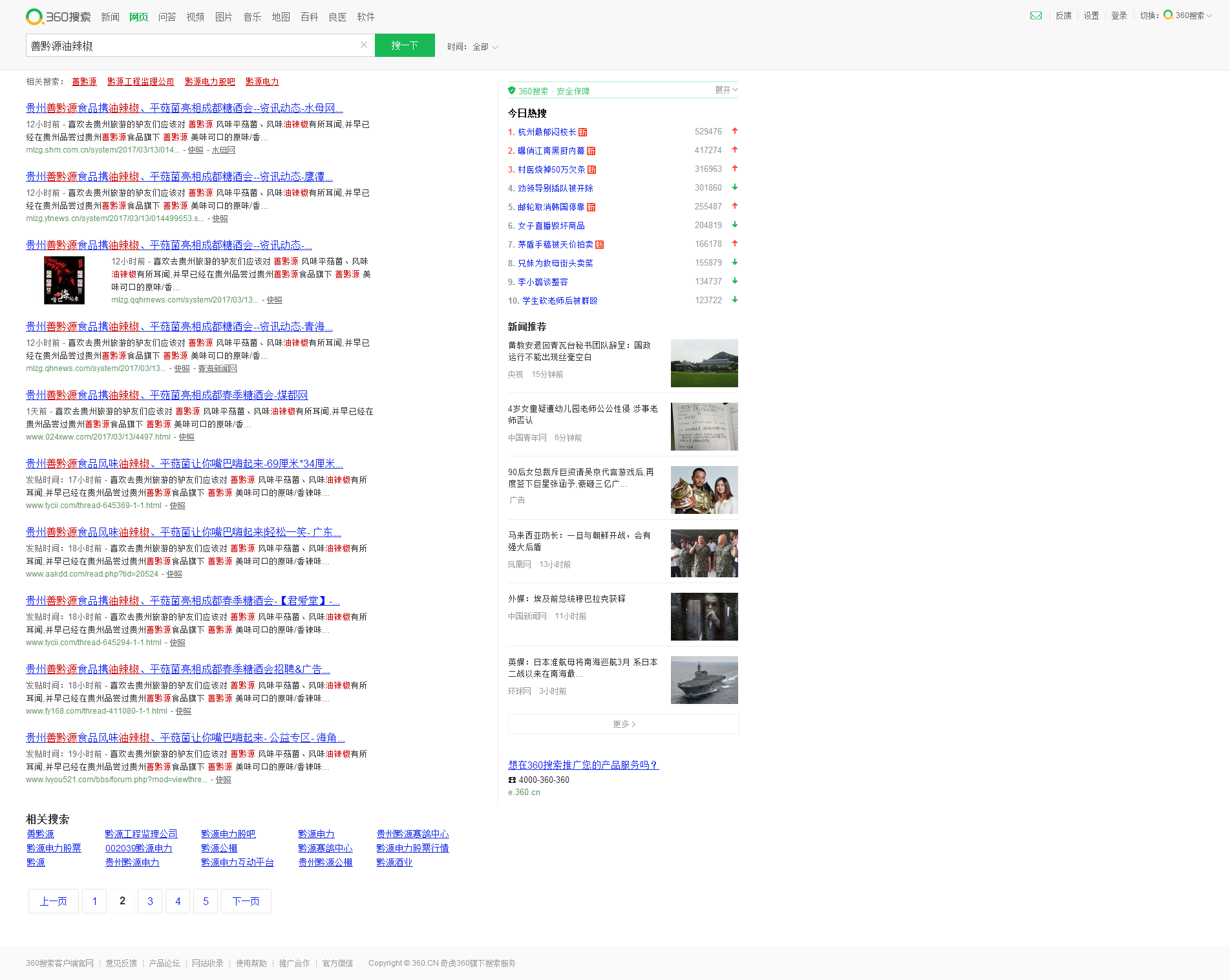The image size is (1230, 980).
Task: Open the 软件 tab
Action: point(366,17)
